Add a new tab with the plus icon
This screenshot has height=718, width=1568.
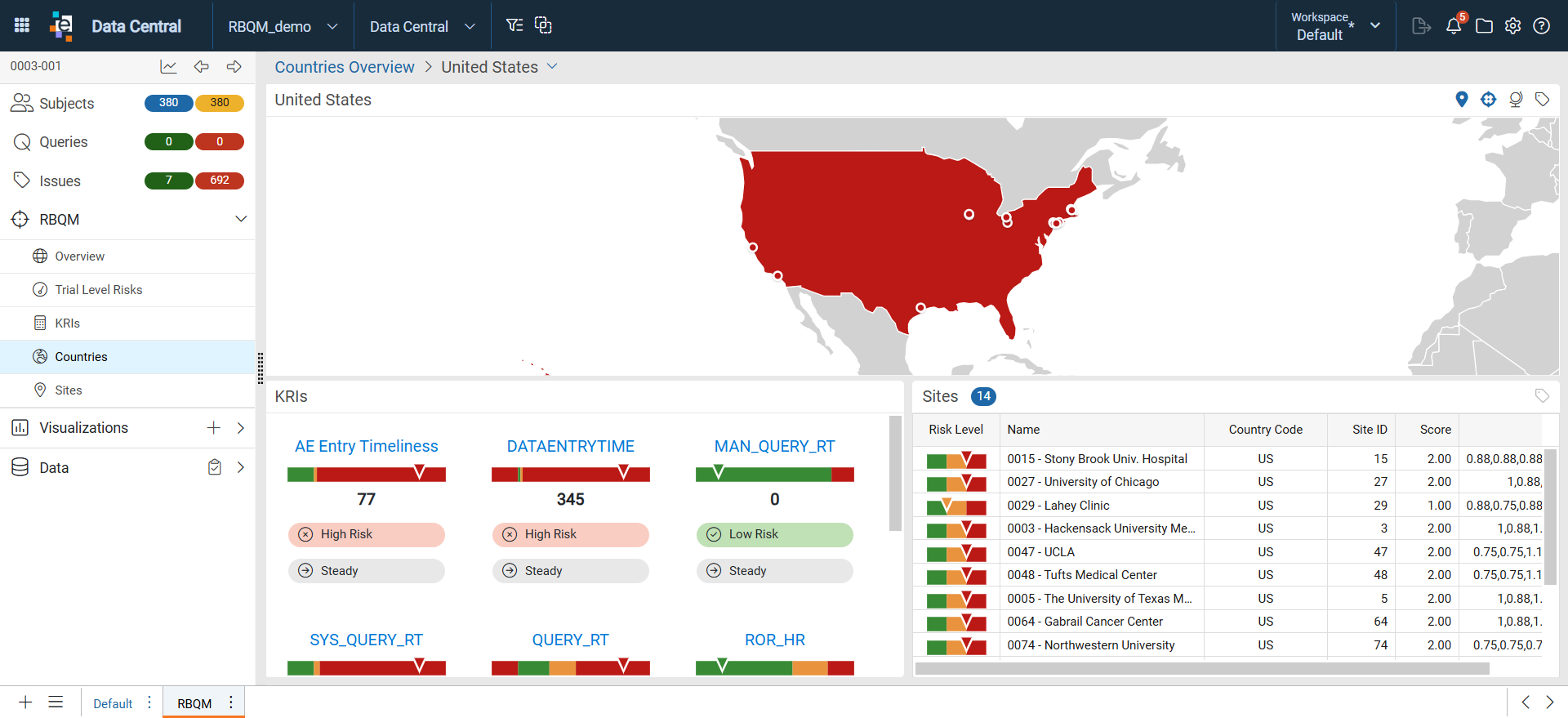[x=25, y=702]
